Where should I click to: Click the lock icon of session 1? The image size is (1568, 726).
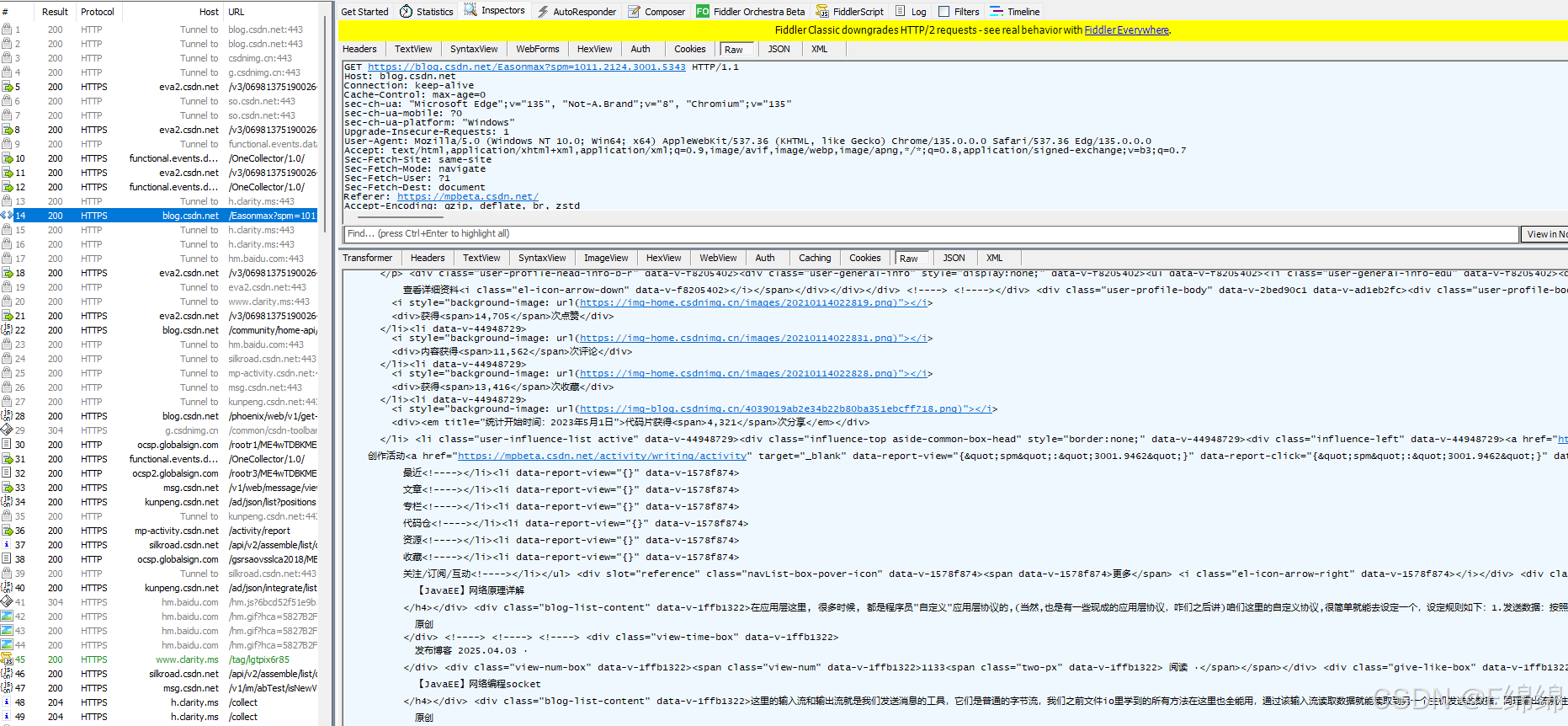7,29
